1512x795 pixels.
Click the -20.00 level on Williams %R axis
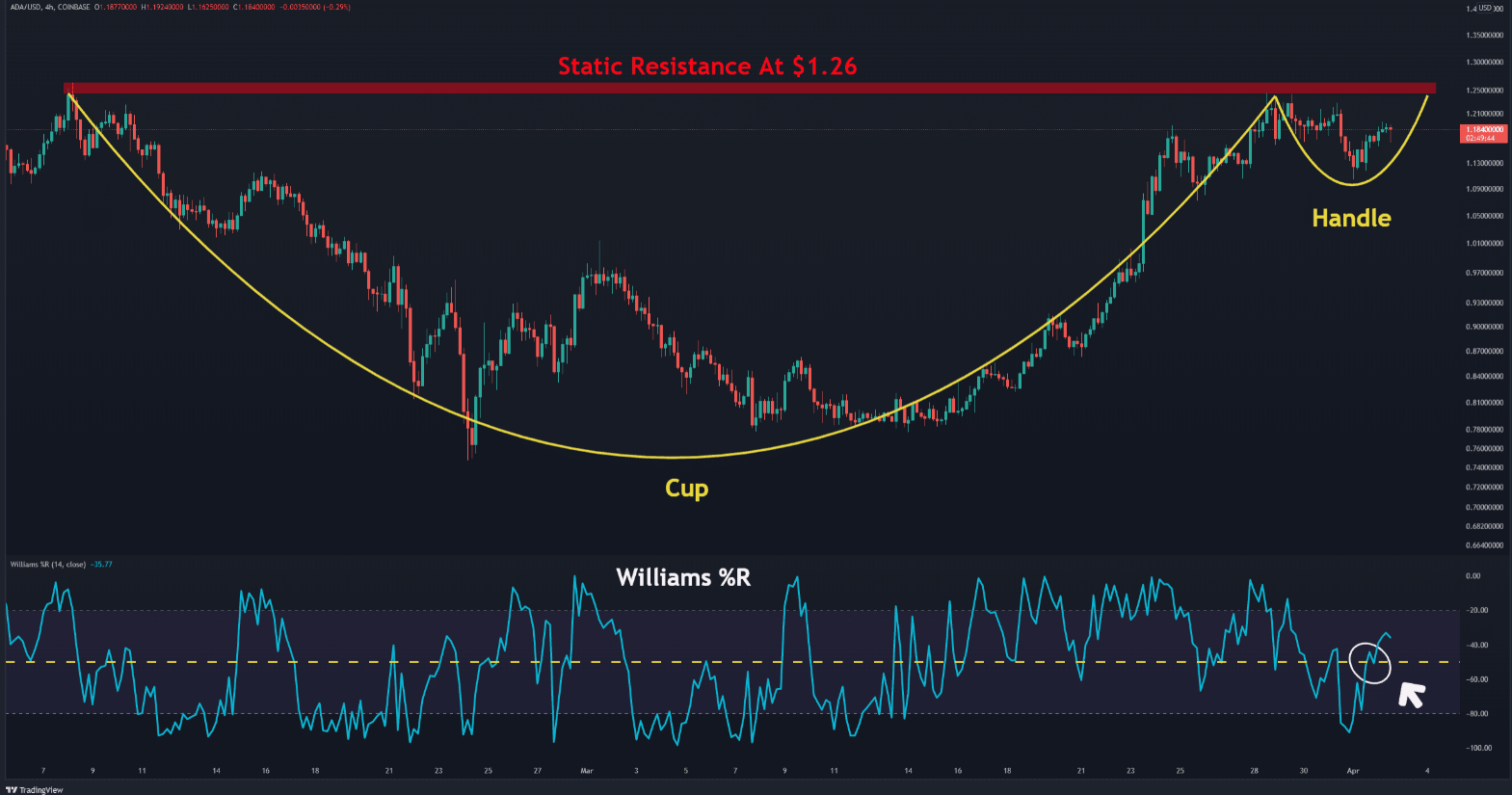(1477, 611)
